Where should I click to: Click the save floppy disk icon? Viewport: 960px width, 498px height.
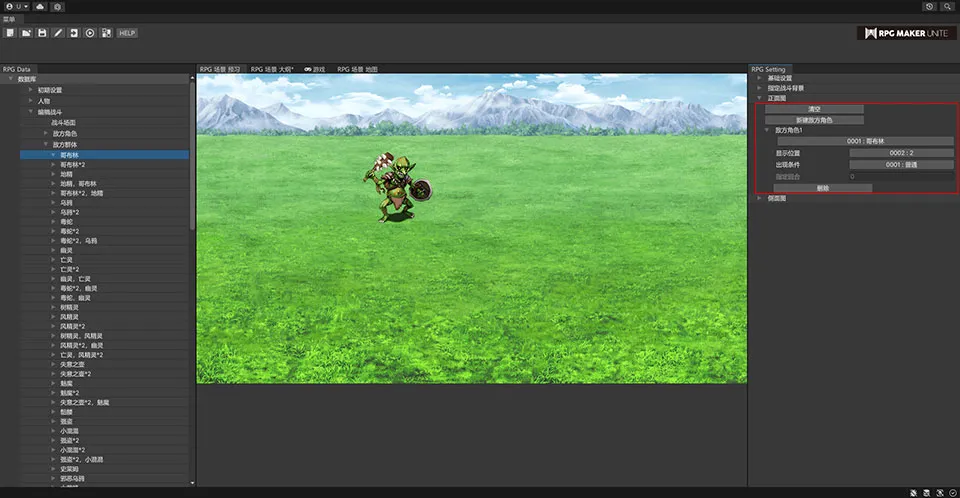(x=42, y=33)
